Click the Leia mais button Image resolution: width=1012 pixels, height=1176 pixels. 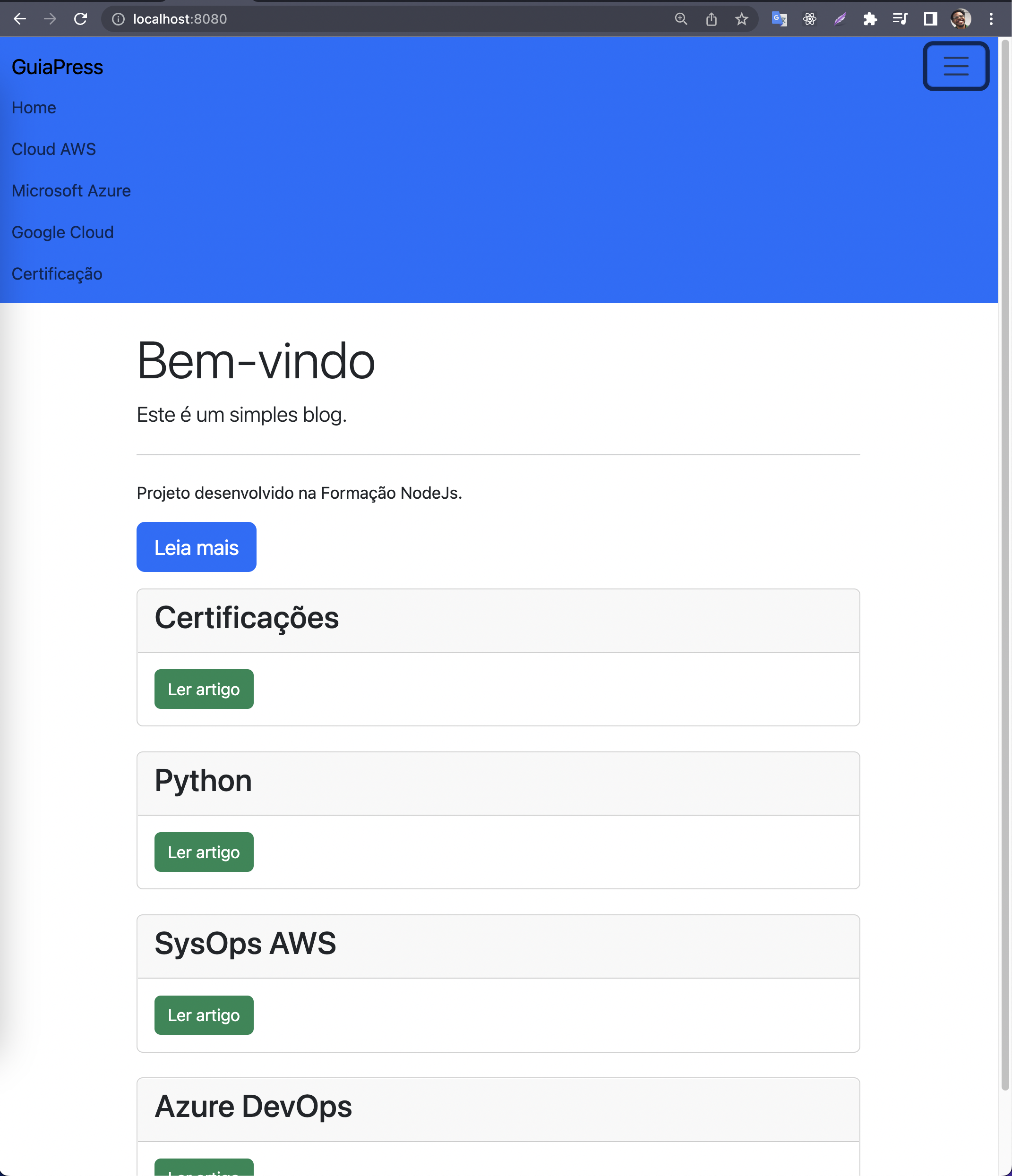click(x=196, y=546)
